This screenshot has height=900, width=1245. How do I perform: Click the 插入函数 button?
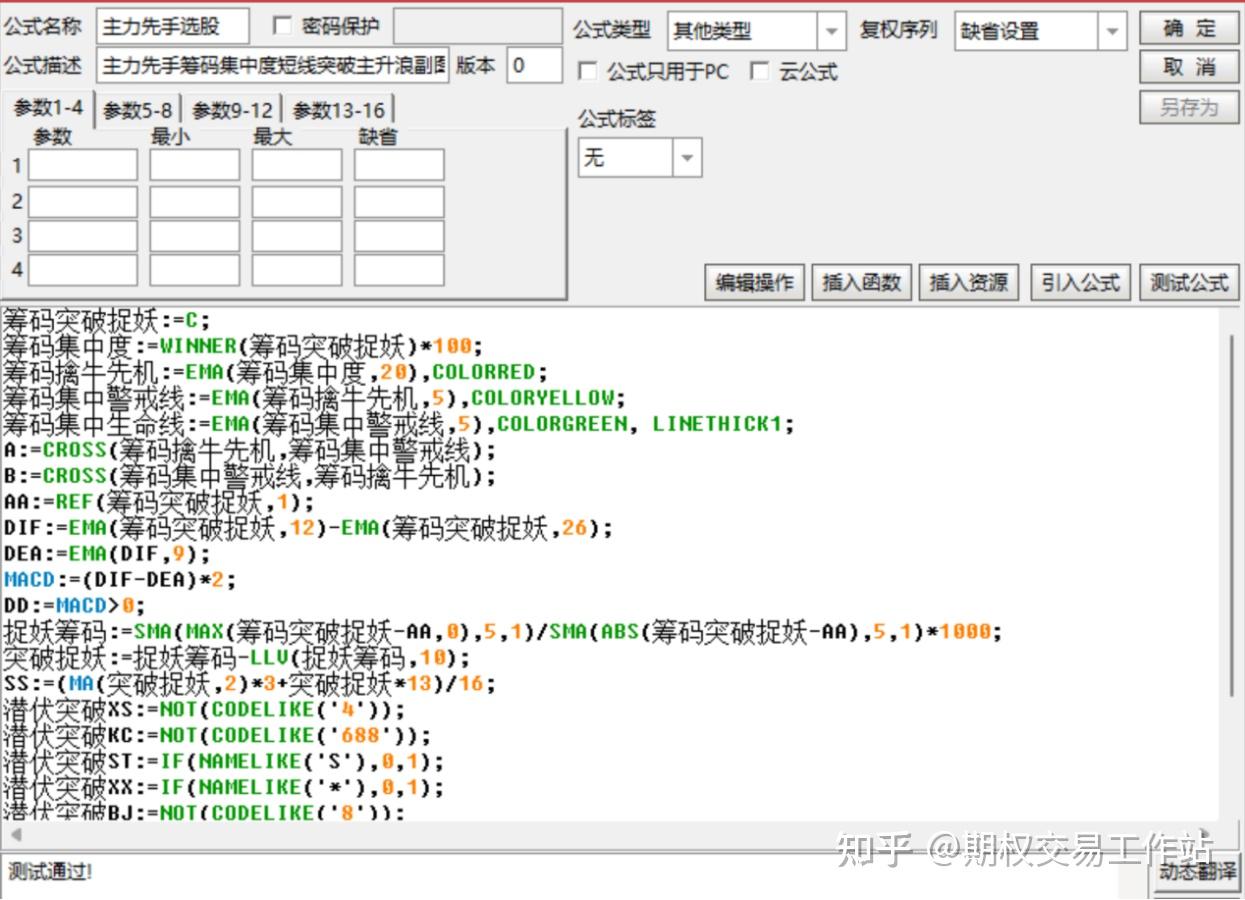(x=862, y=283)
